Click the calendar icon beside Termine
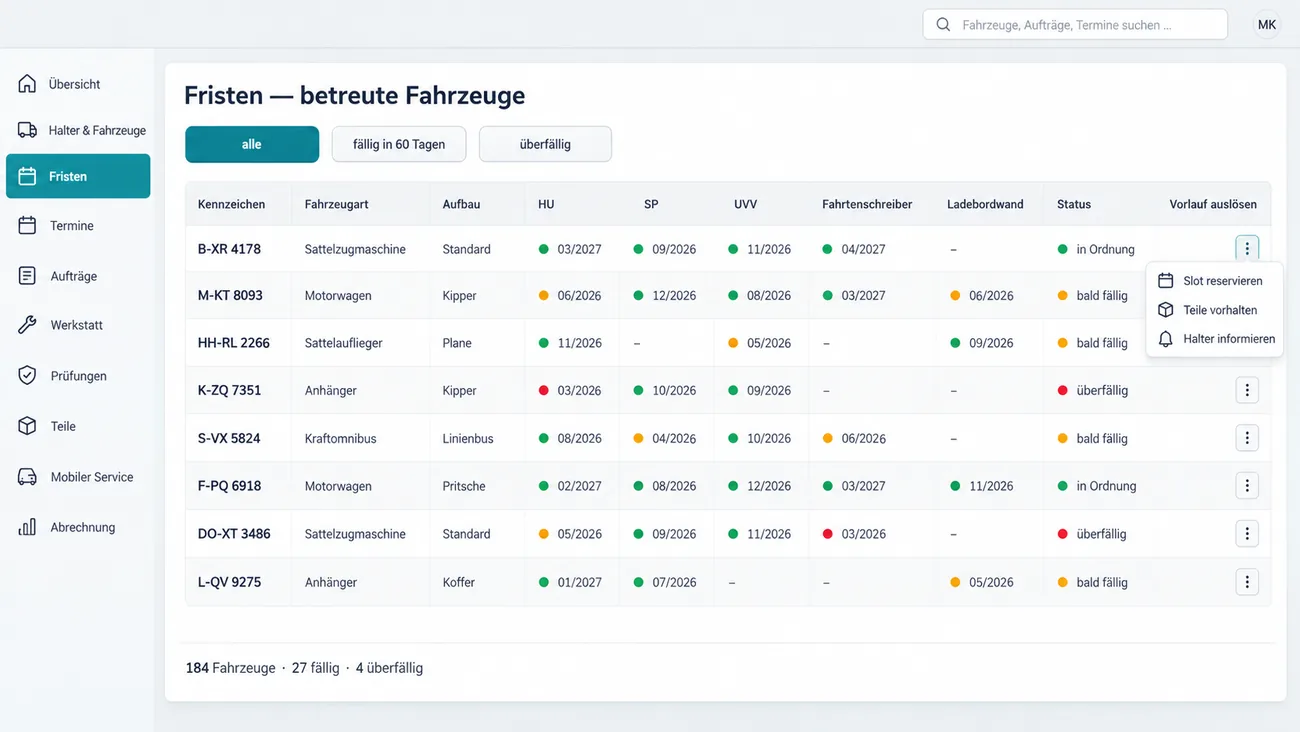 (x=27, y=226)
